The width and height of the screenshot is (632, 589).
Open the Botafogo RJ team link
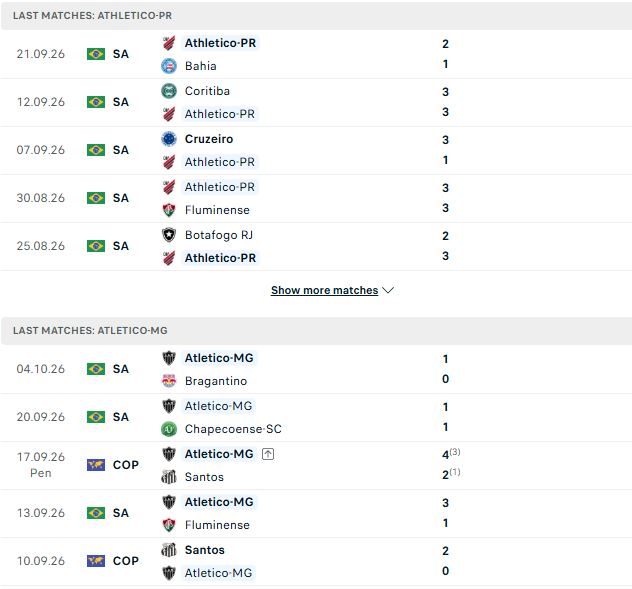[219, 235]
